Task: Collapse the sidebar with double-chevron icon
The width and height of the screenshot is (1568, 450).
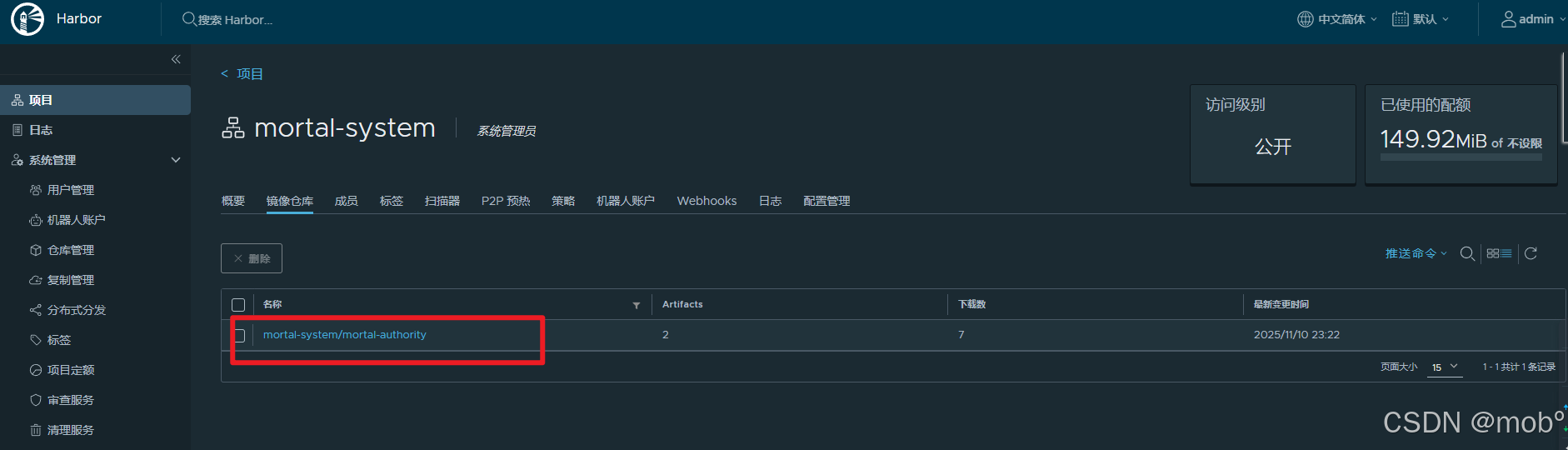Action: [176, 59]
